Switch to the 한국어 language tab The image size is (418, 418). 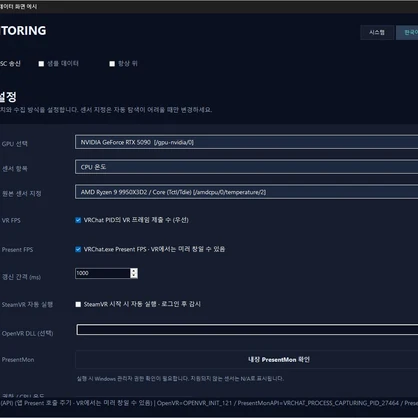coord(407,32)
